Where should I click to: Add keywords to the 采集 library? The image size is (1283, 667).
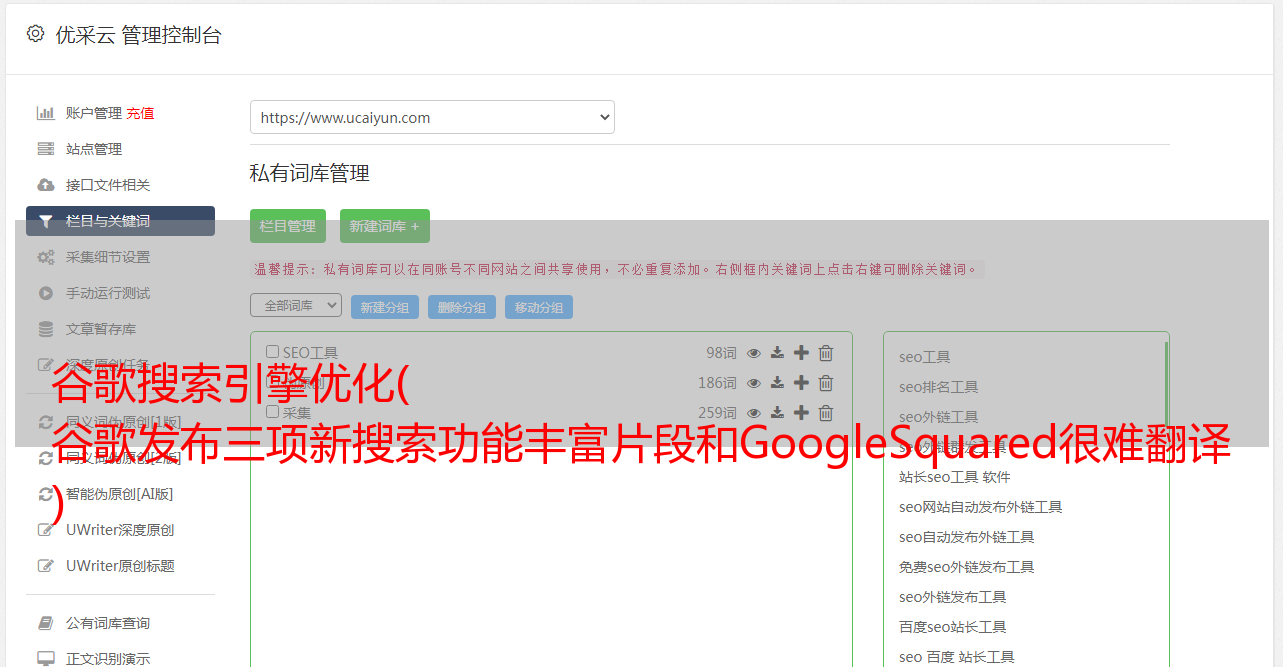[801, 412]
